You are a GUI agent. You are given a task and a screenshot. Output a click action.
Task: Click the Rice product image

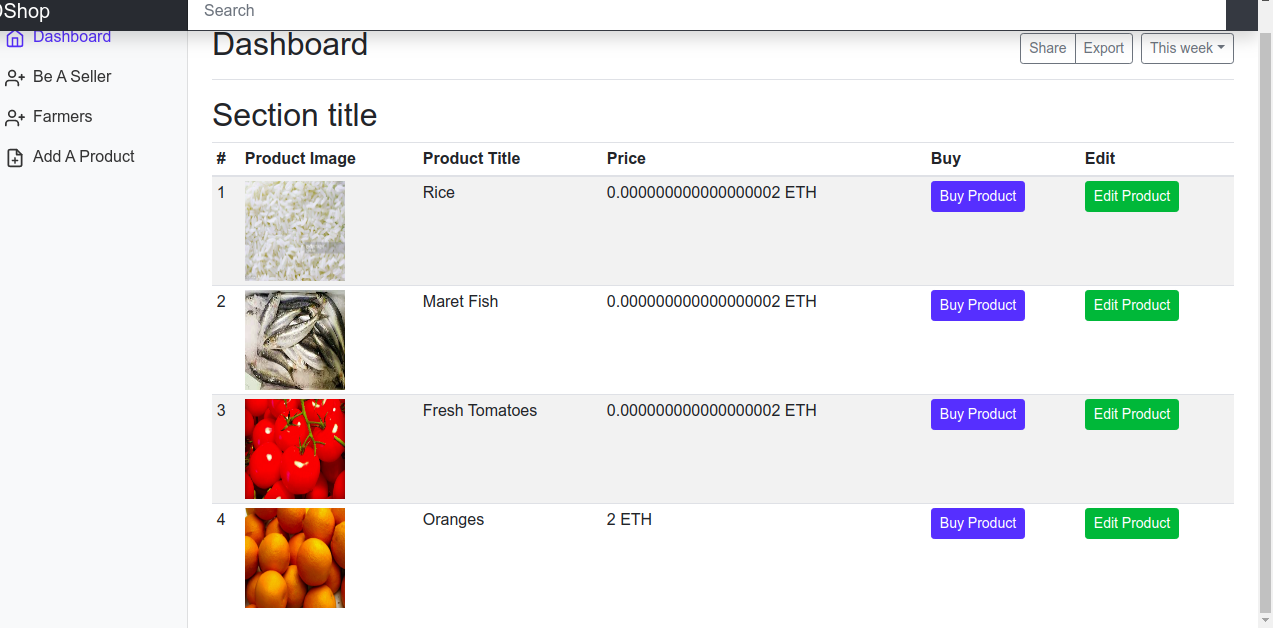pyautogui.click(x=295, y=231)
